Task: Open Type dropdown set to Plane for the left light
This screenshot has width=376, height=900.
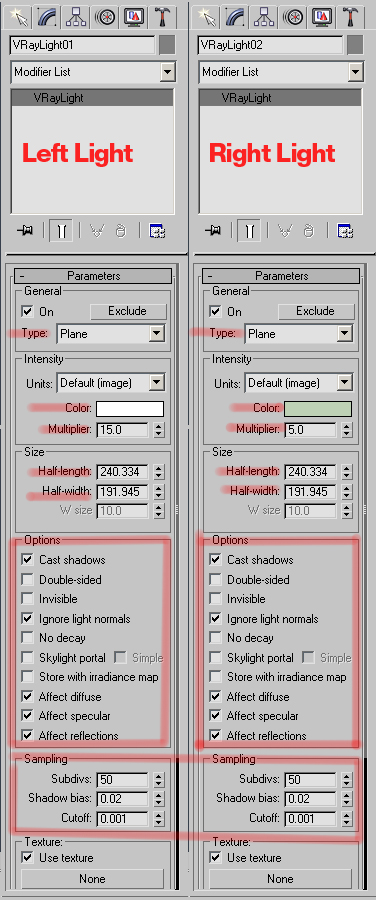Action: 111,333
